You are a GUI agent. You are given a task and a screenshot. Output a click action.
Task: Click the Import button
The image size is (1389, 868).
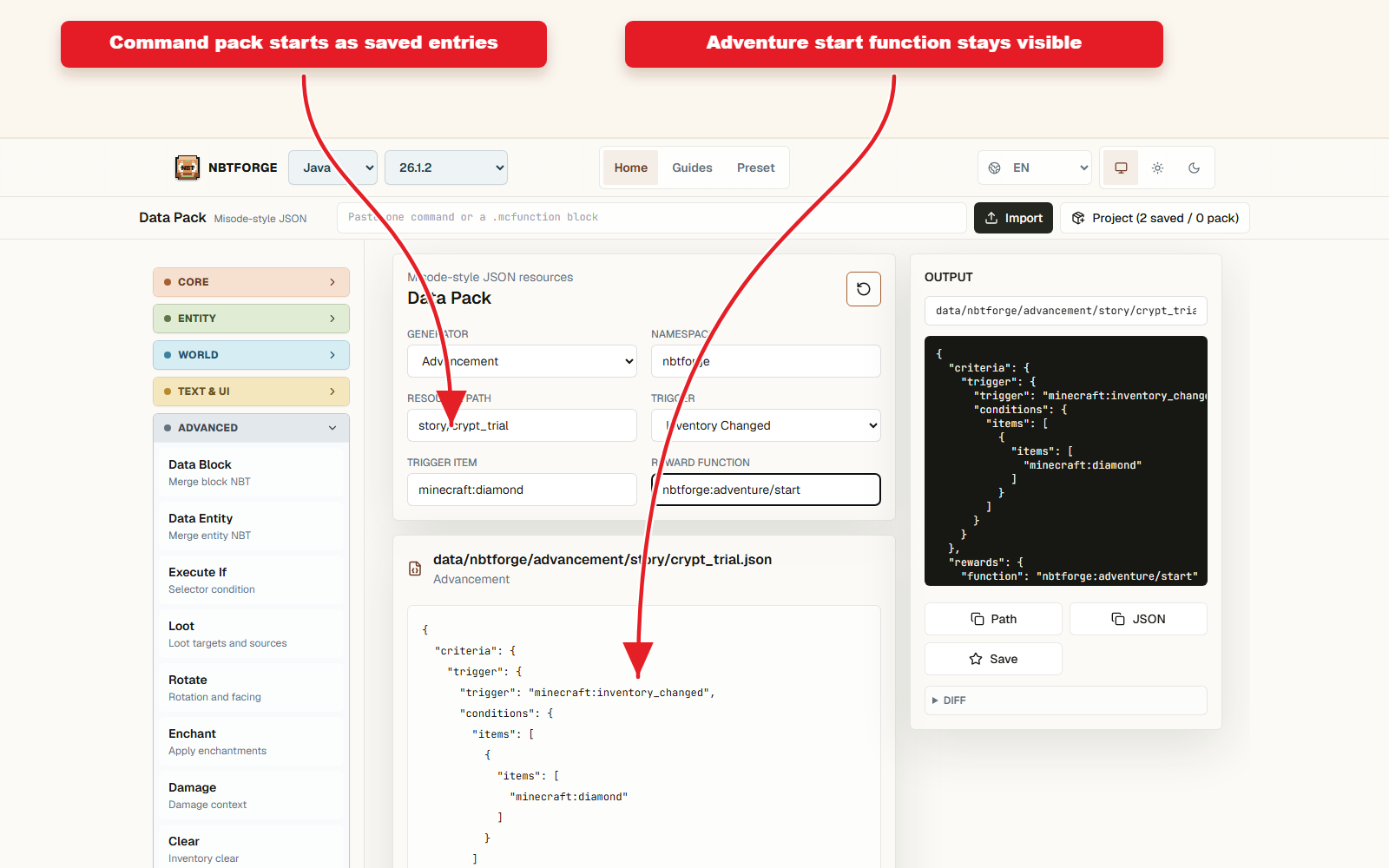[x=1013, y=218]
